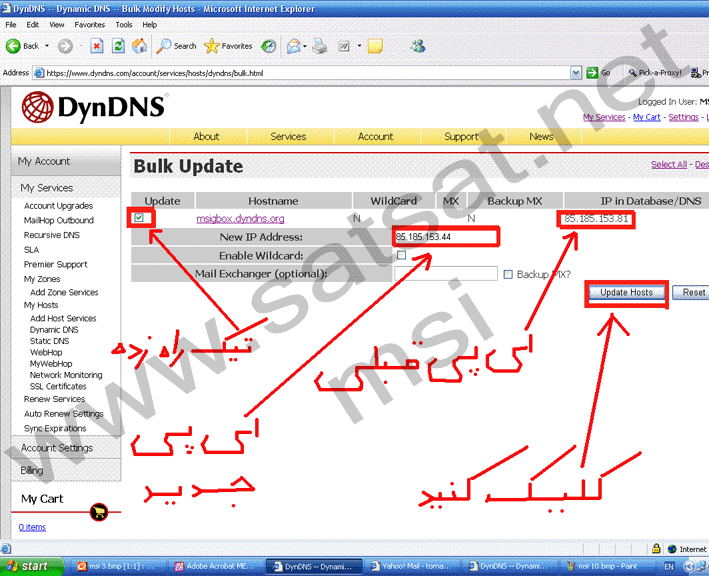Click the Internet zone globe icon
Viewport: 709px width, 576px height.
click(672, 549)
